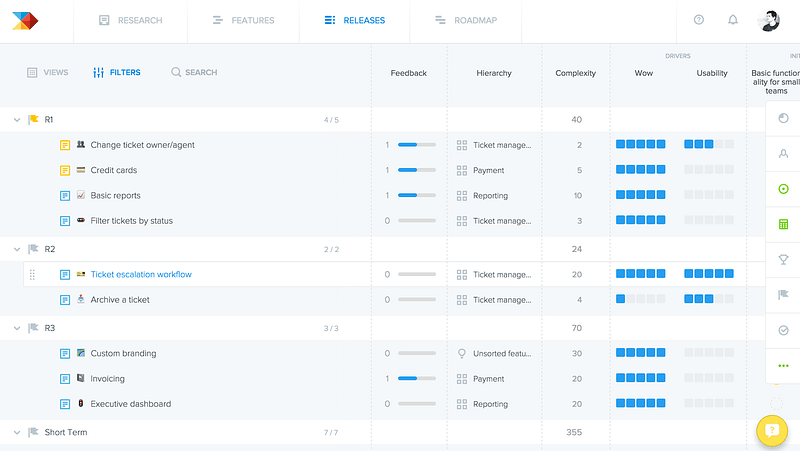
Task: Click the Short Term release flag icon
Action: coord(34,432)
